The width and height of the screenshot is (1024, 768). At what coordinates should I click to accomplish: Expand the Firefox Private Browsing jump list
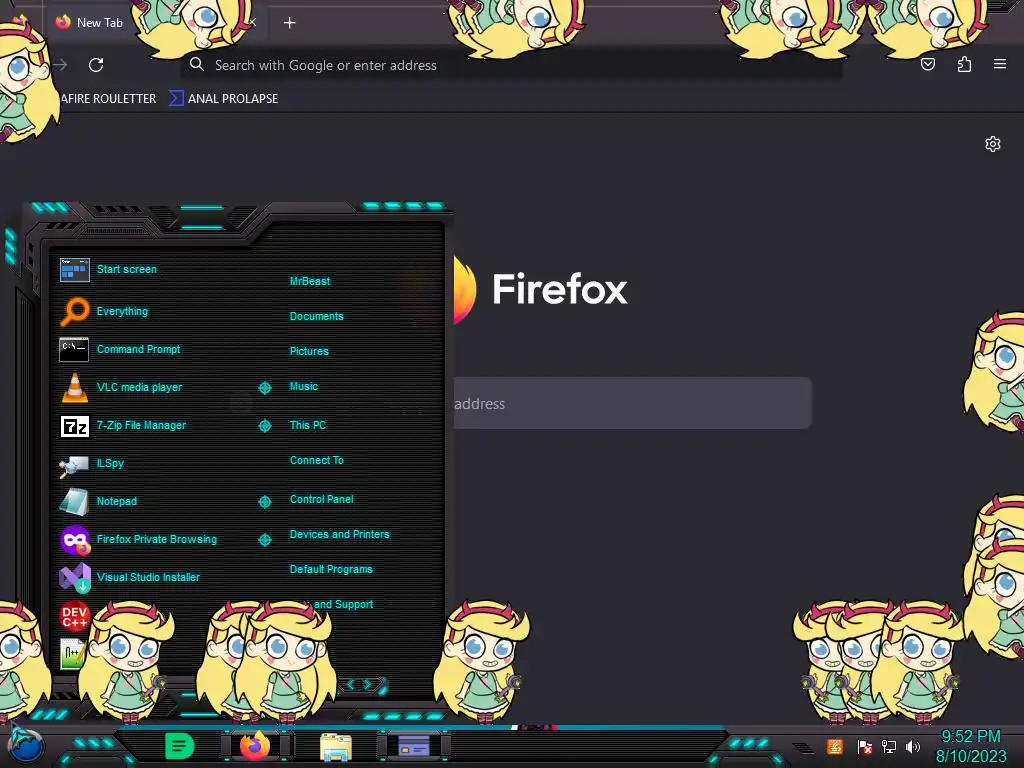click(264, 540)
